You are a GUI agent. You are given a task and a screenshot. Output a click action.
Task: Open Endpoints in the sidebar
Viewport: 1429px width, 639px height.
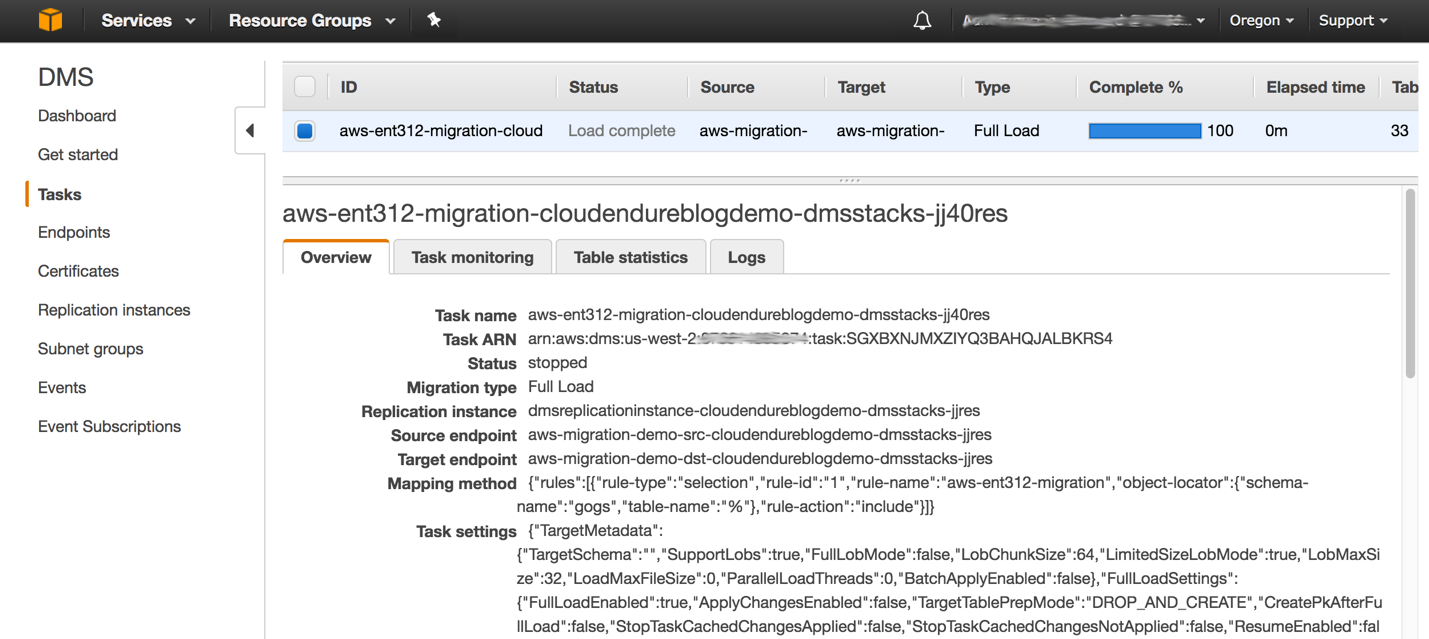pyautogui.click(x=74, y=232)
